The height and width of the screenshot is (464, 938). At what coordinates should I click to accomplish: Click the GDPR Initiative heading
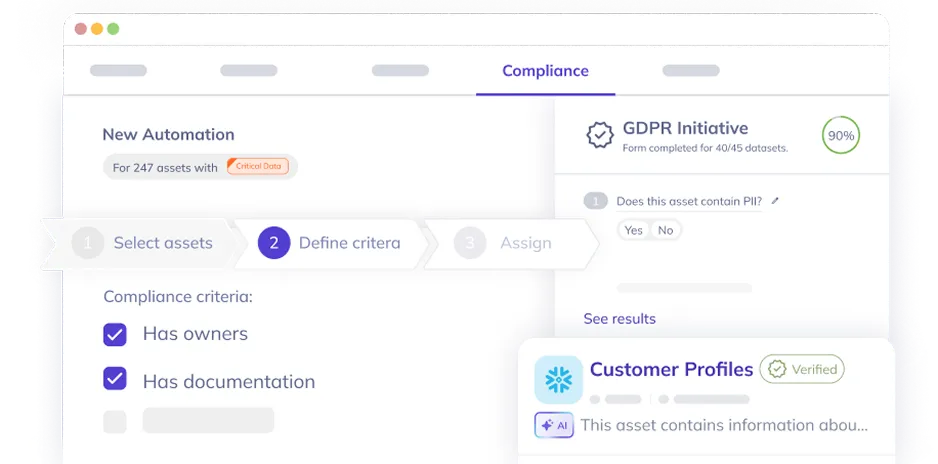[685, 128]
